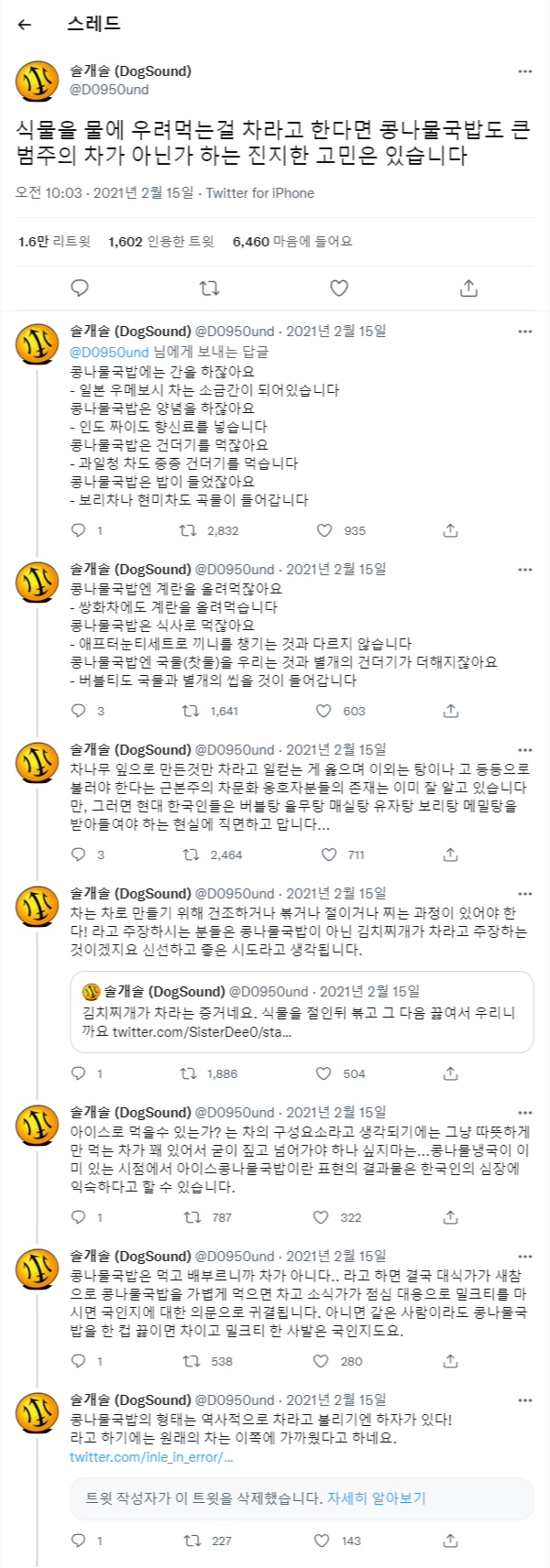This screenshot has width=550, height=1568.
Task: Open more menu on 차나무 잎으로 reply
Action: [x=524, y=750]
